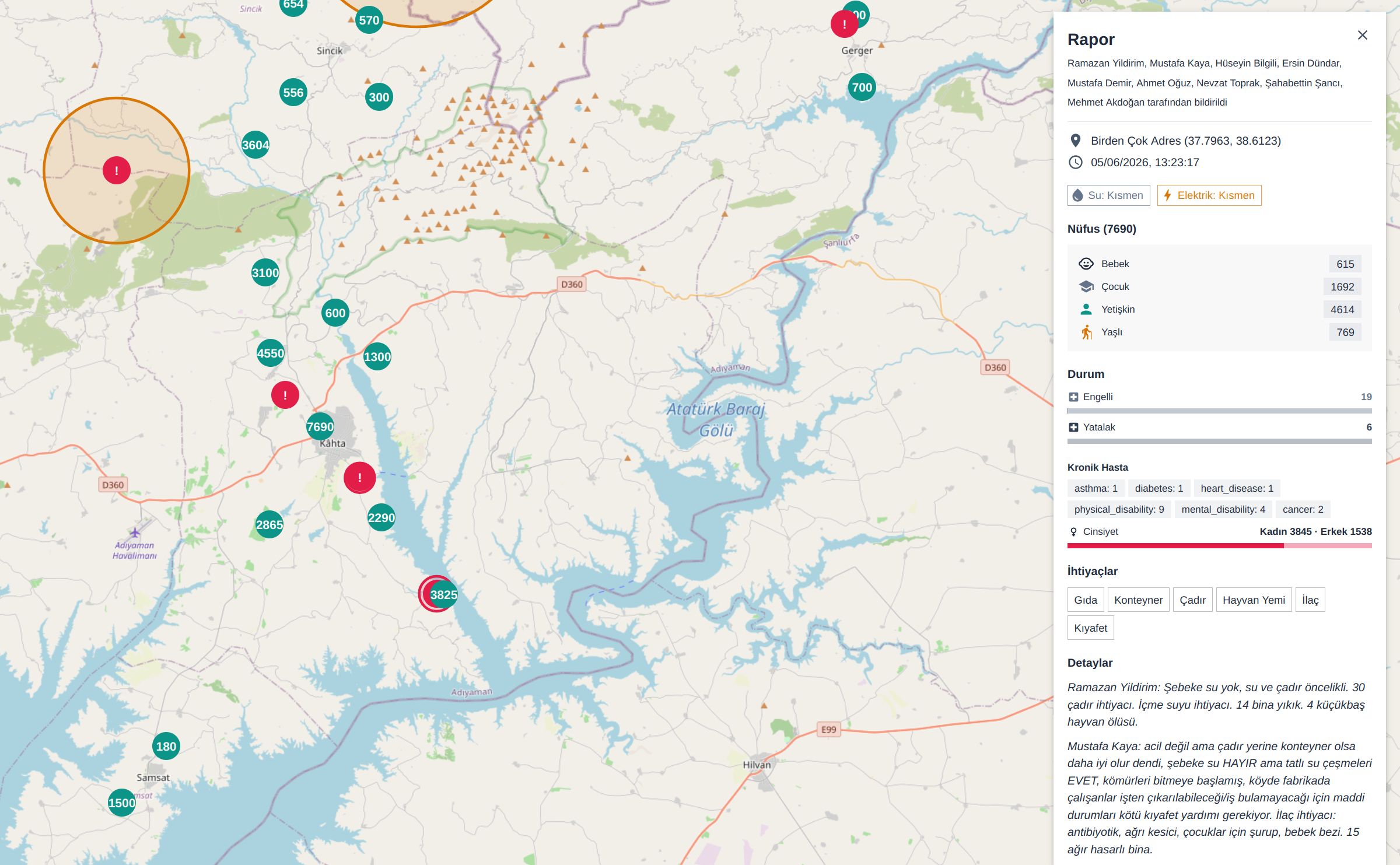
Task: Click the Detaylar heading
Action: pos(1090,663)
